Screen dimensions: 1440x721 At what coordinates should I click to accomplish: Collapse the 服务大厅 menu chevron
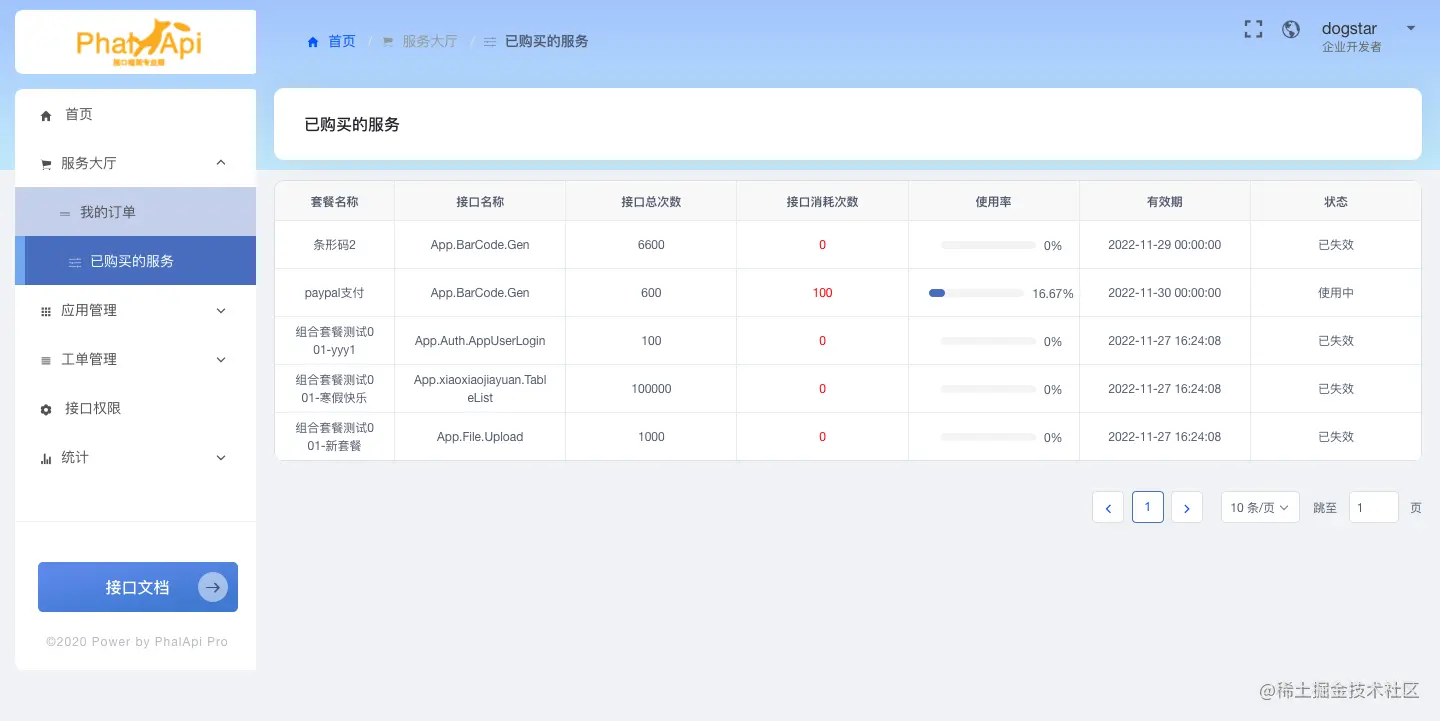pos(221,162)
